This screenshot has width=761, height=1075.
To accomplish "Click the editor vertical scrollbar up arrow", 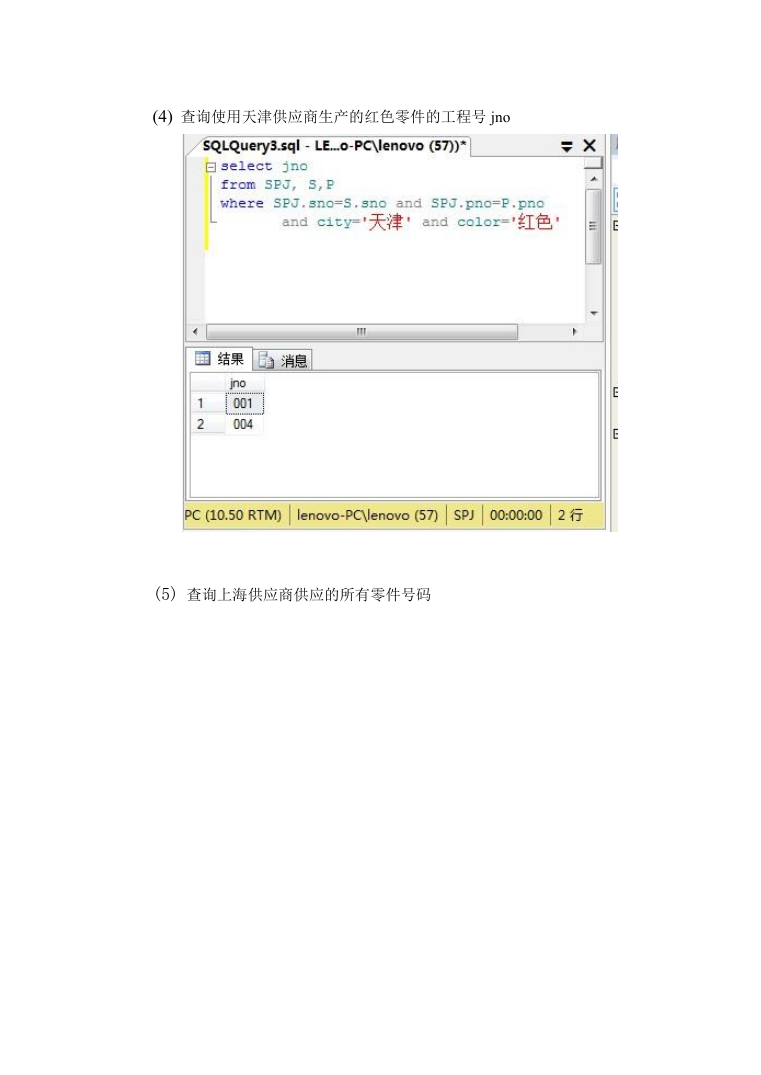I will coord(594,178).
